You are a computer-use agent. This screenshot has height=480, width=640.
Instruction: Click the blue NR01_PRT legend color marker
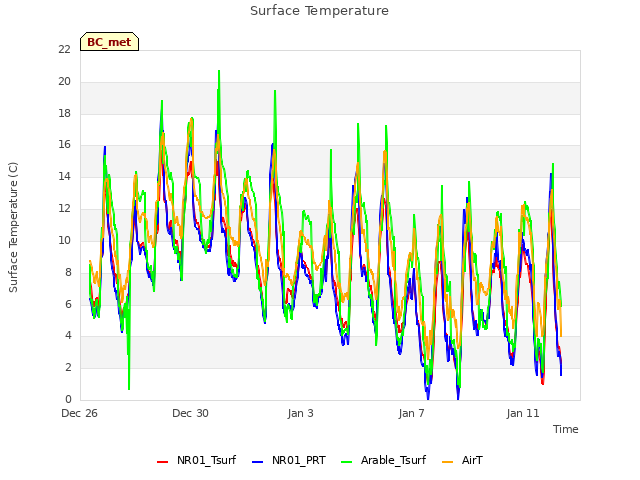coord(258,462)
